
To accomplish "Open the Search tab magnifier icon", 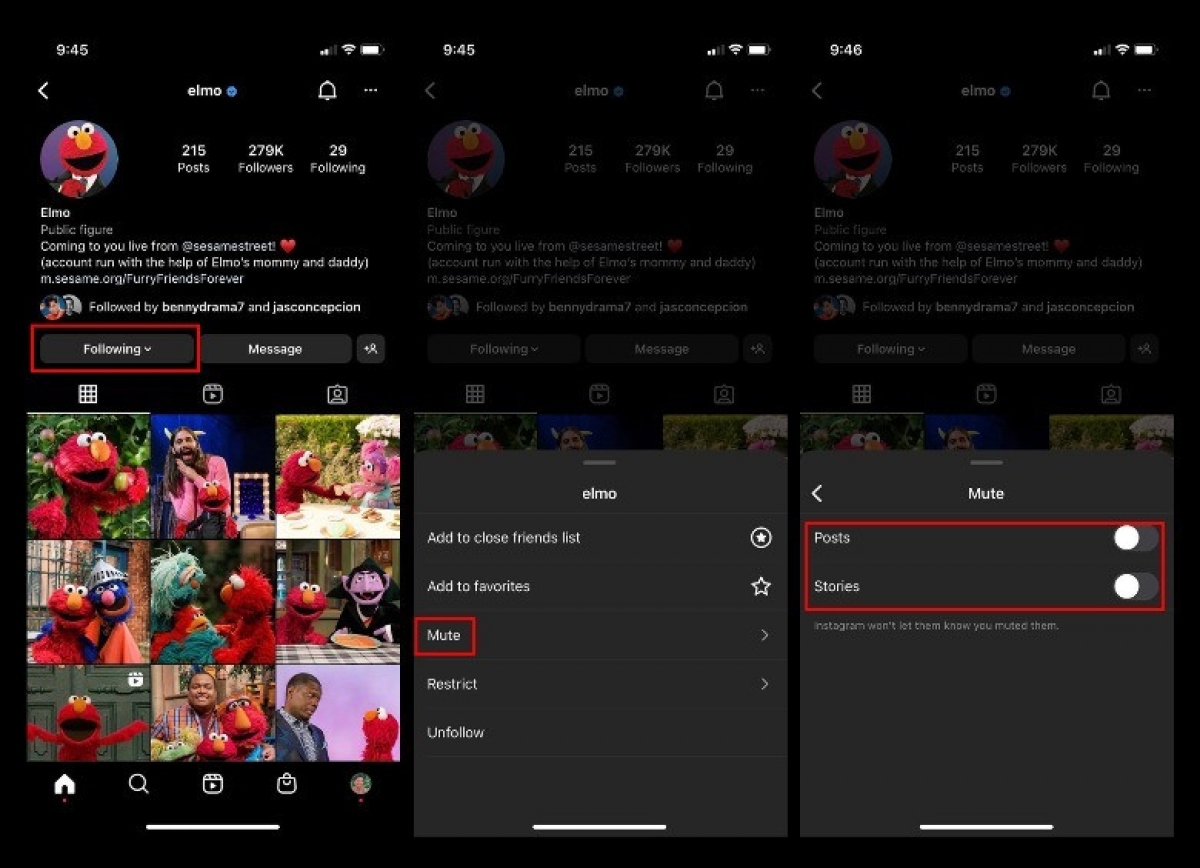I will [139, 784].
